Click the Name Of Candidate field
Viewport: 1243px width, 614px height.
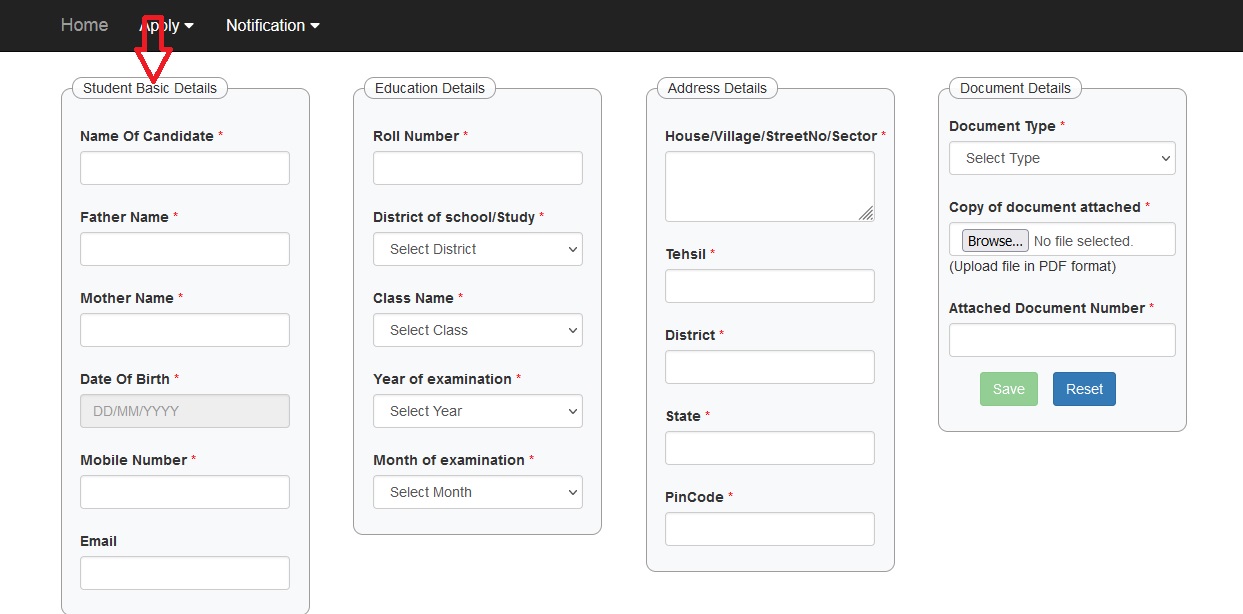point(184,168)
